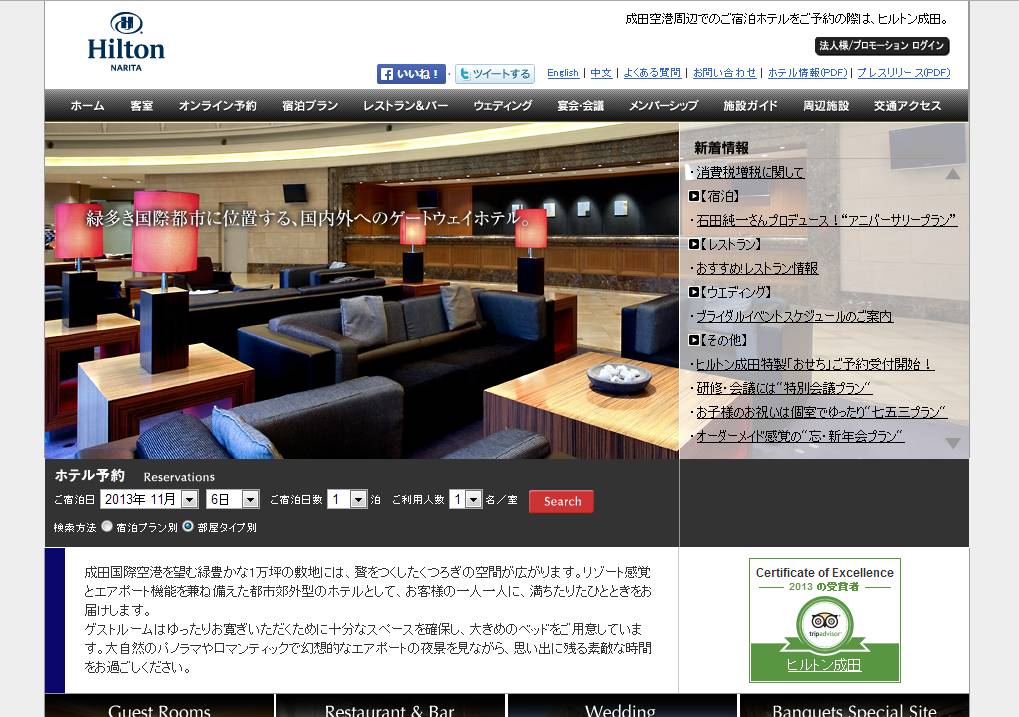Open the お問い合わせ link

click(725, 73)
